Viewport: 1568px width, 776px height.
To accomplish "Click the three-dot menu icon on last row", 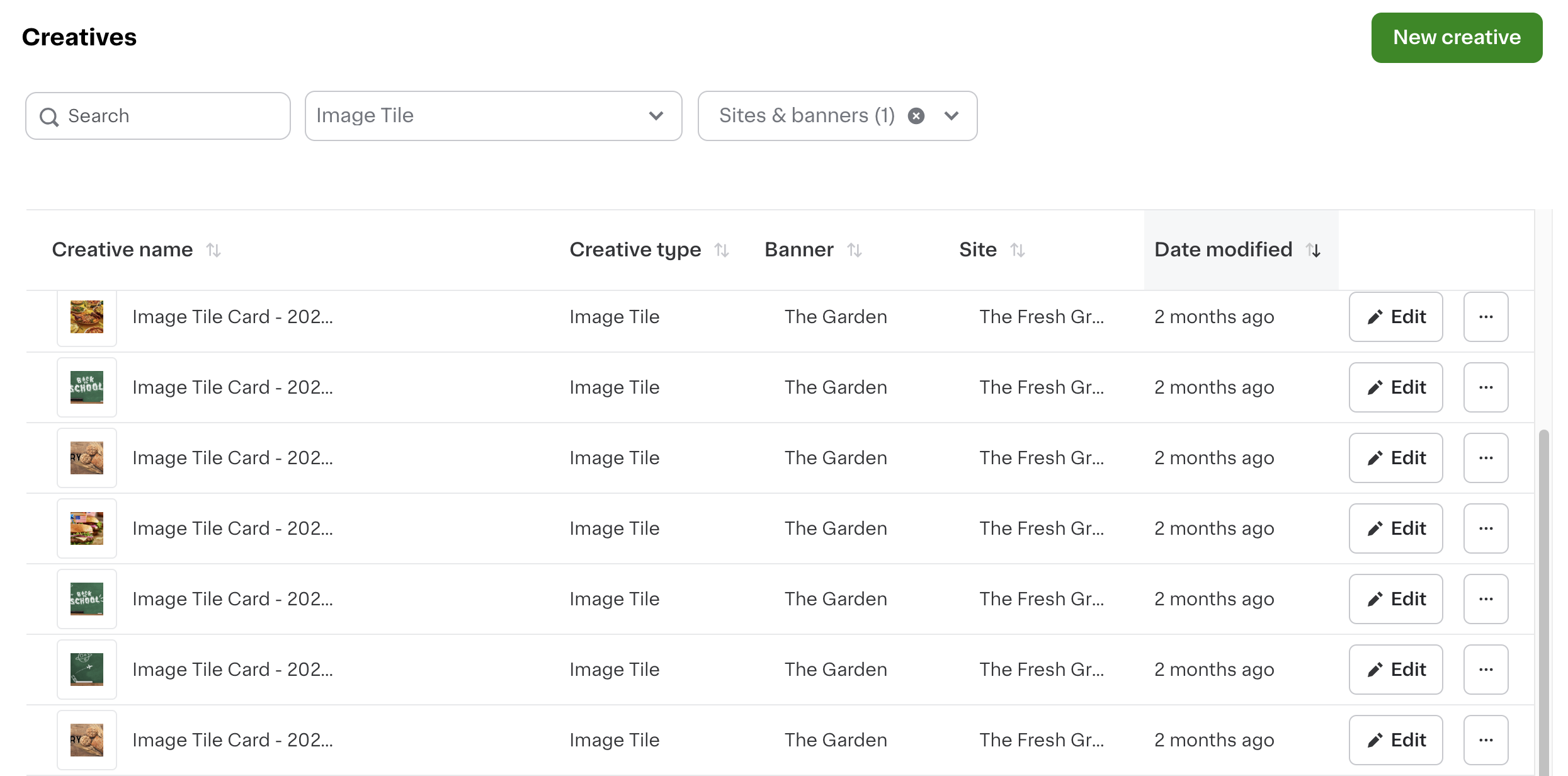I will pos(1485,739).
